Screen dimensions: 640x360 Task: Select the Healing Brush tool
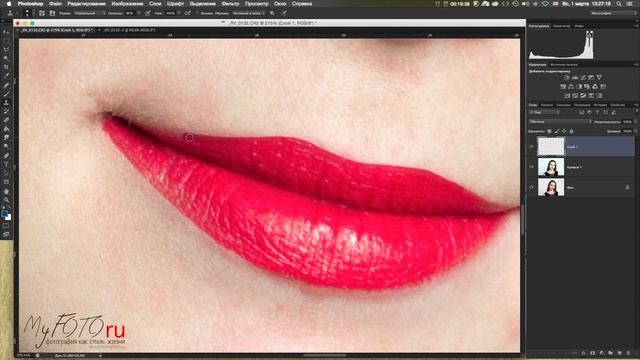click(6, 85)
